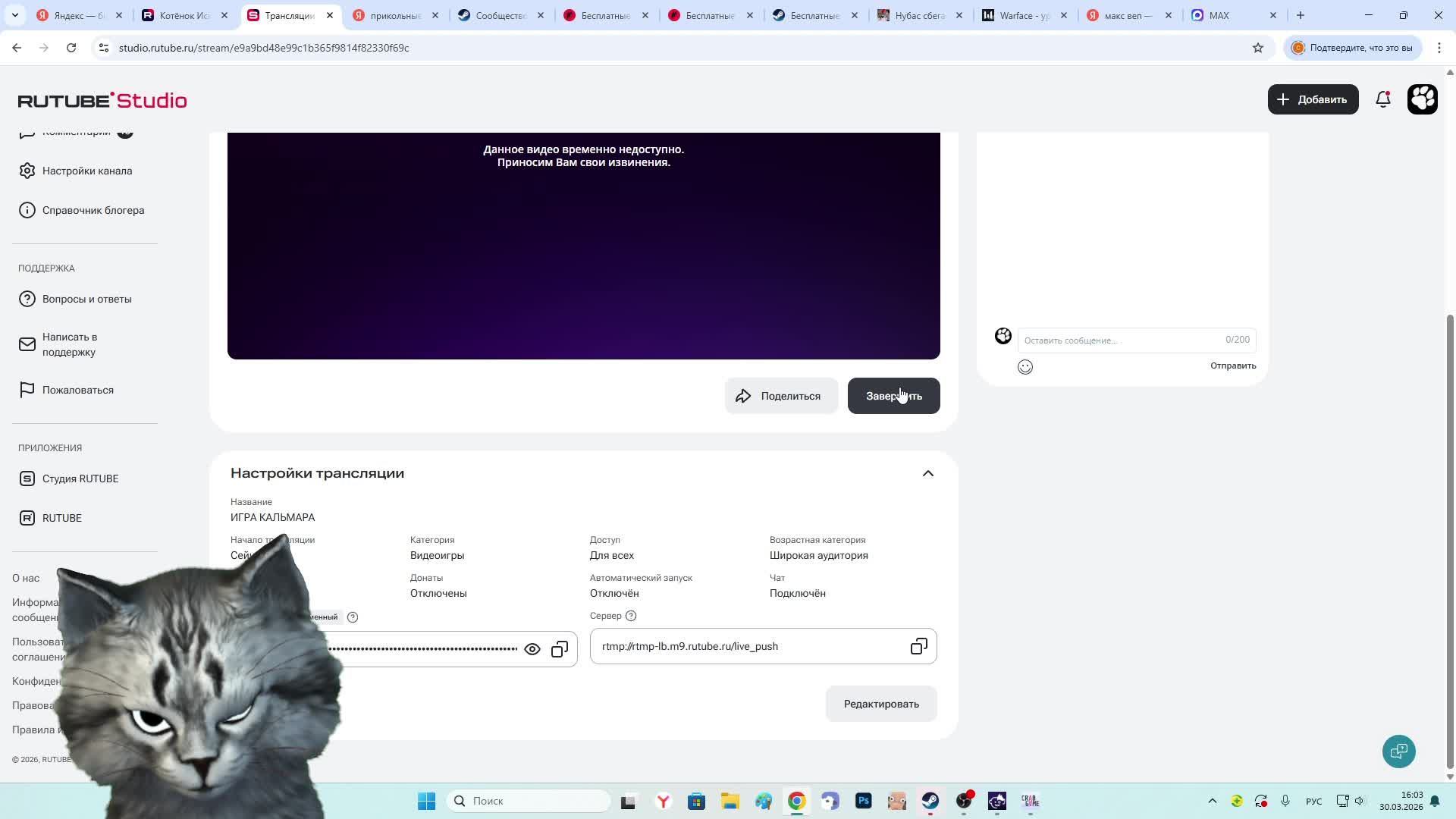This screenshot has height=819, width=1456.
Task: Open Steam from the taskbar
Action: (930, 801)
